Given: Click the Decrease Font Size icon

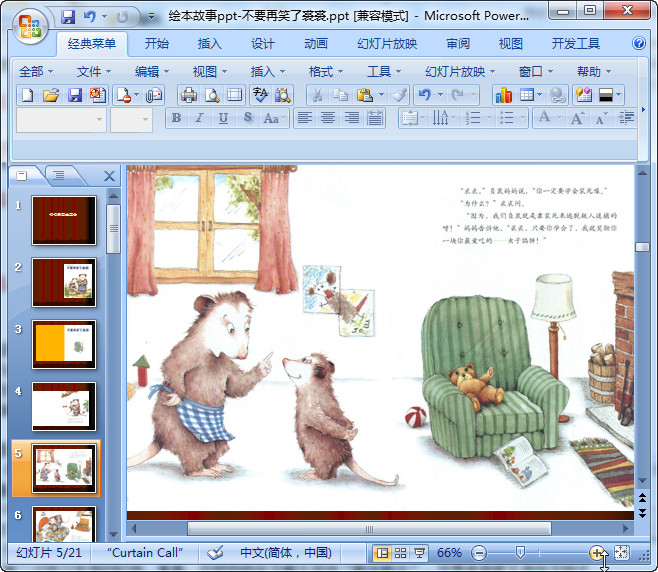Looking at the screenshot, I should [601, 118].
